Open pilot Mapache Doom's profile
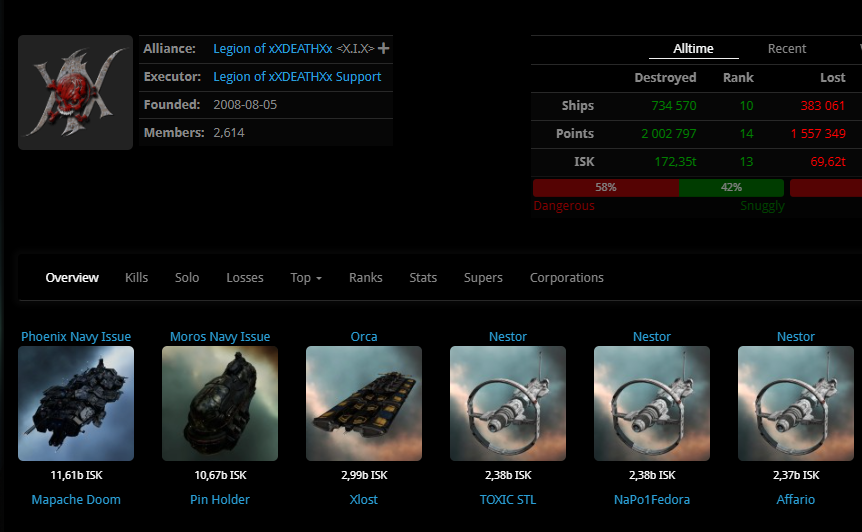 [x=76, y=499]
